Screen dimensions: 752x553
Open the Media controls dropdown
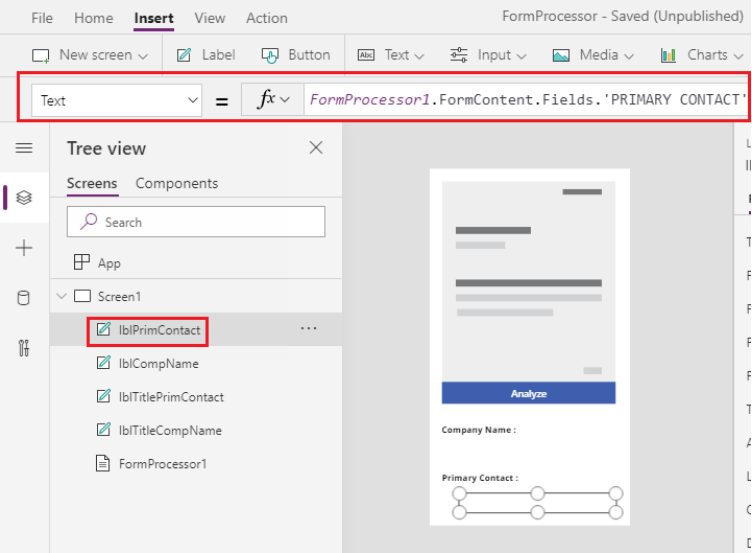(593, 55)
